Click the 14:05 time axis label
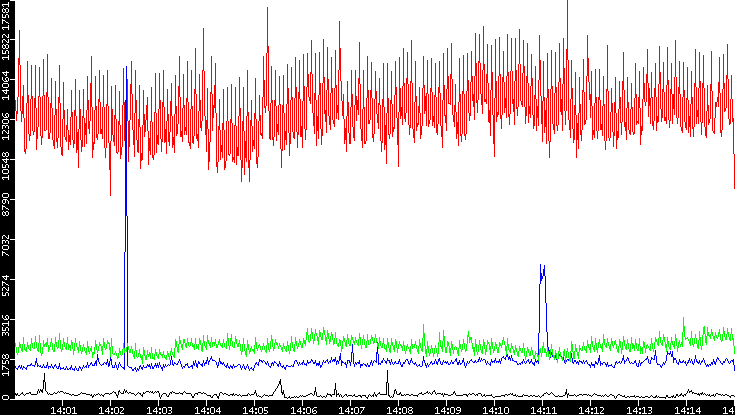Image resolution: width=735 pixels, height=415 pixels. [x=255, y=410]
